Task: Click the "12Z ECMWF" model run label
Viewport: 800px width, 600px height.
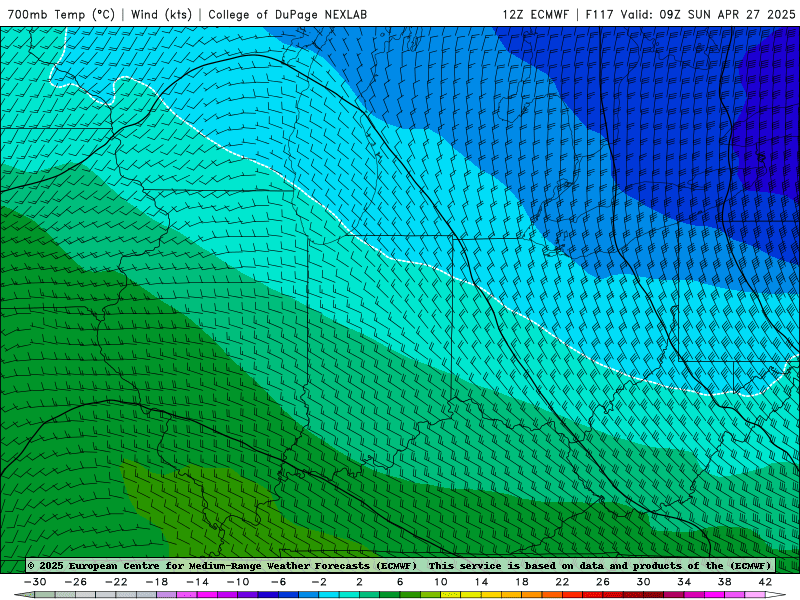Action: click(x=535, y=14)
